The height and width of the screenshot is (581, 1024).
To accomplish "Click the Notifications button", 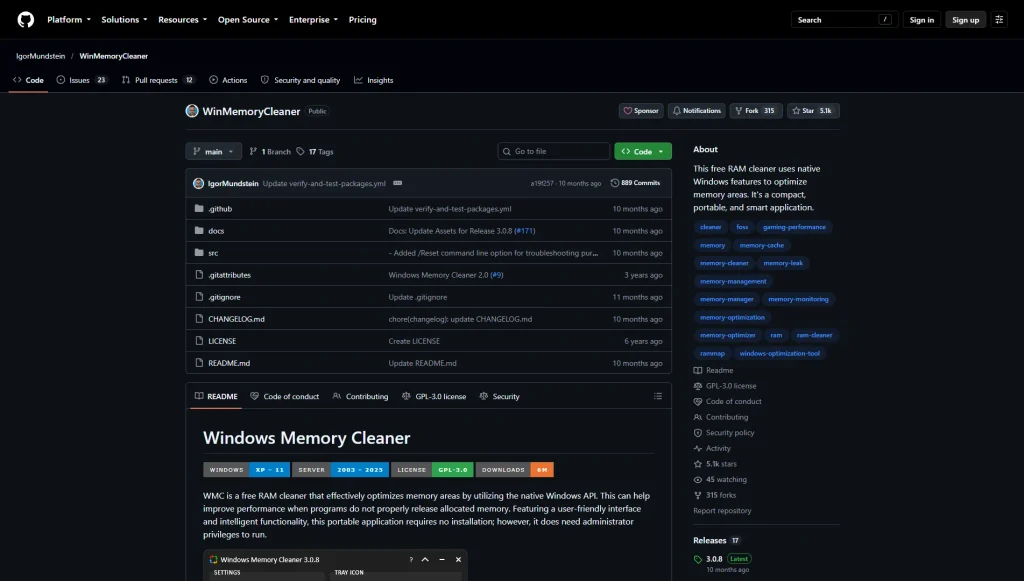I will pyautogui.click(x=697, y=111).
